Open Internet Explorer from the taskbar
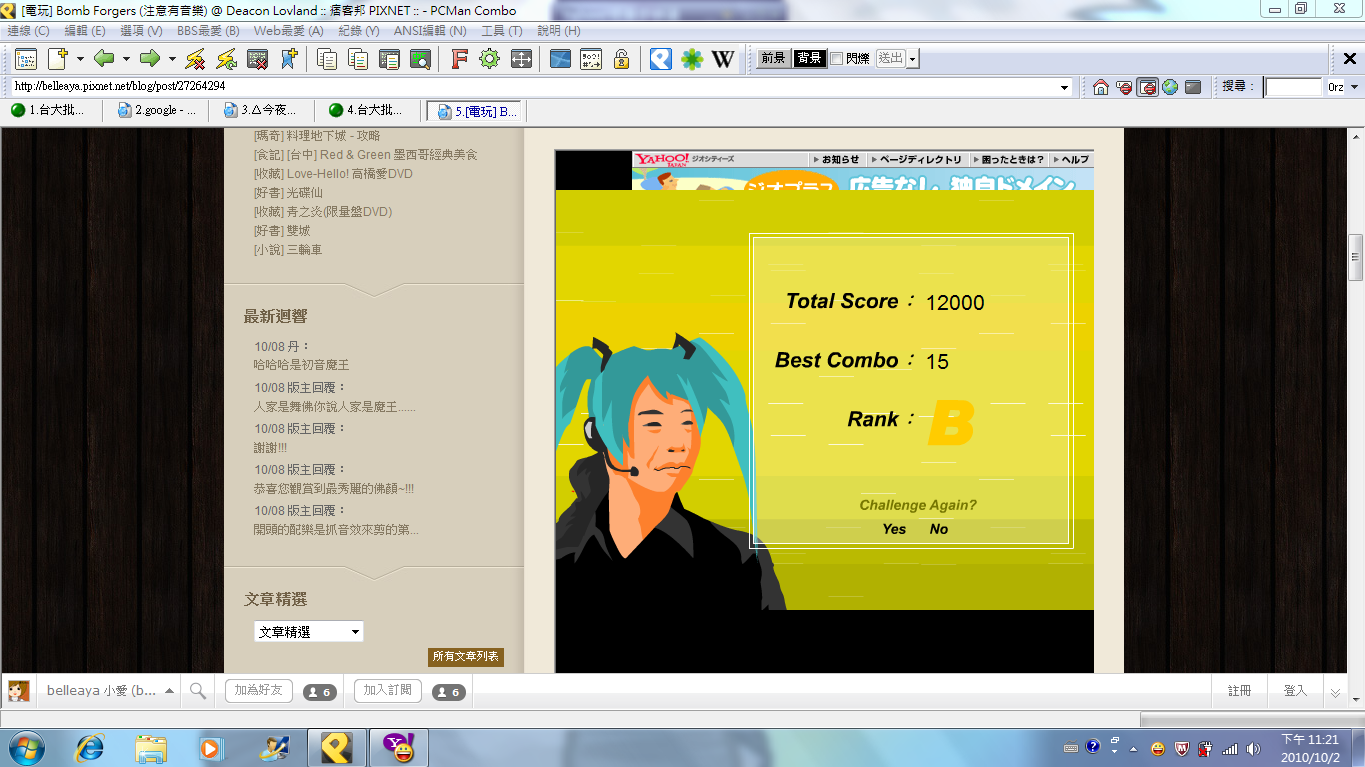The image size is (1365, 767). click(x=89, y=747)
